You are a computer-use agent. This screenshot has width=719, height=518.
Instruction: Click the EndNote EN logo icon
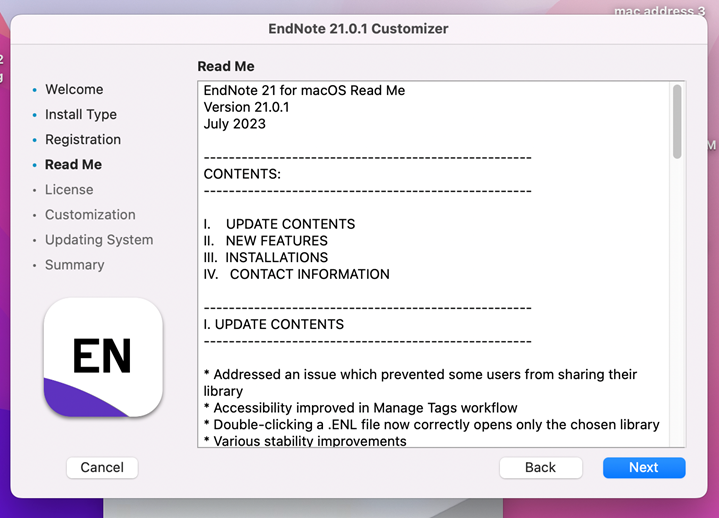pos(103,357)
